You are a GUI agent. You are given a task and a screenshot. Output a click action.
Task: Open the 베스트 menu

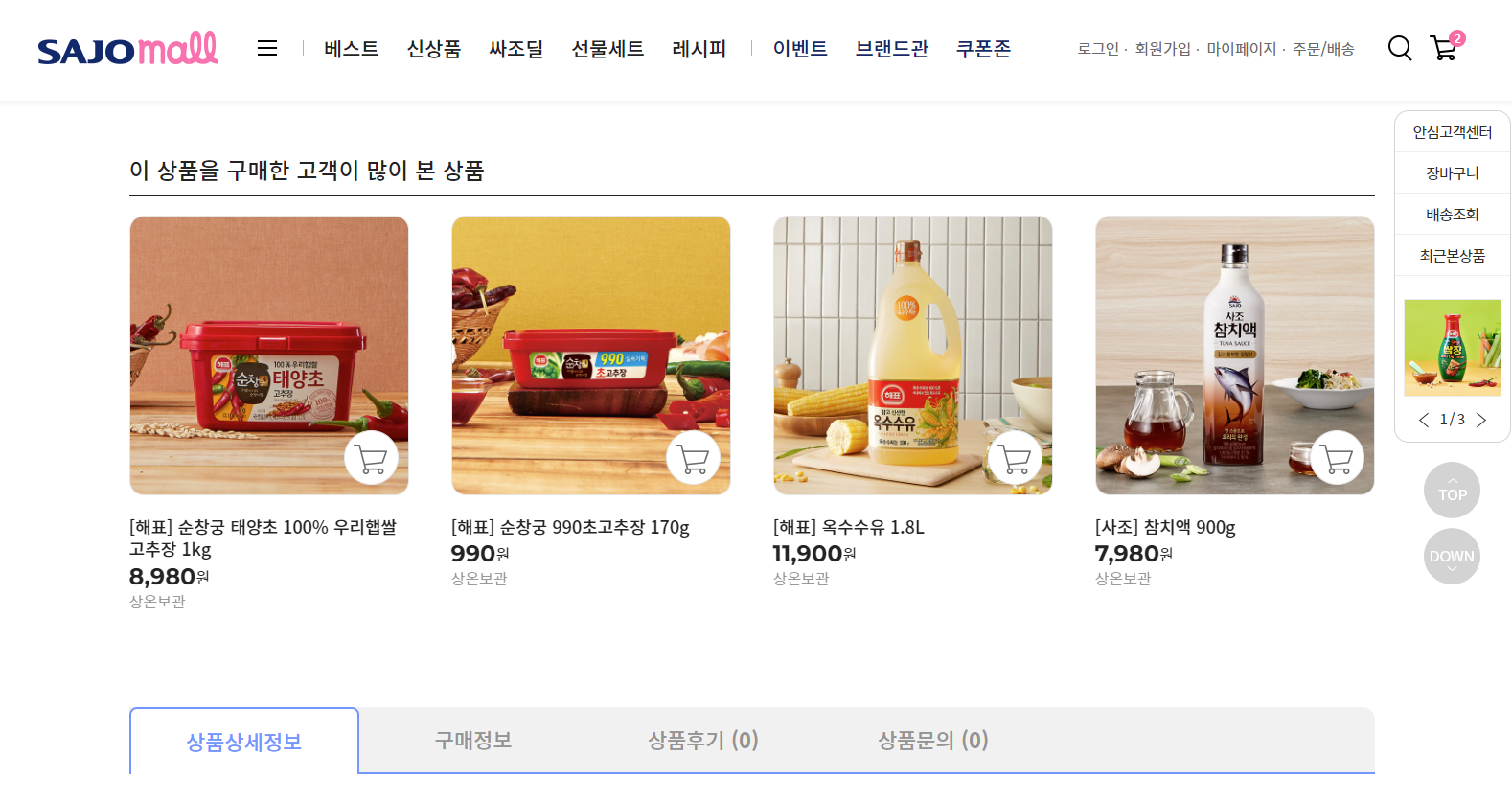point(352,48)
